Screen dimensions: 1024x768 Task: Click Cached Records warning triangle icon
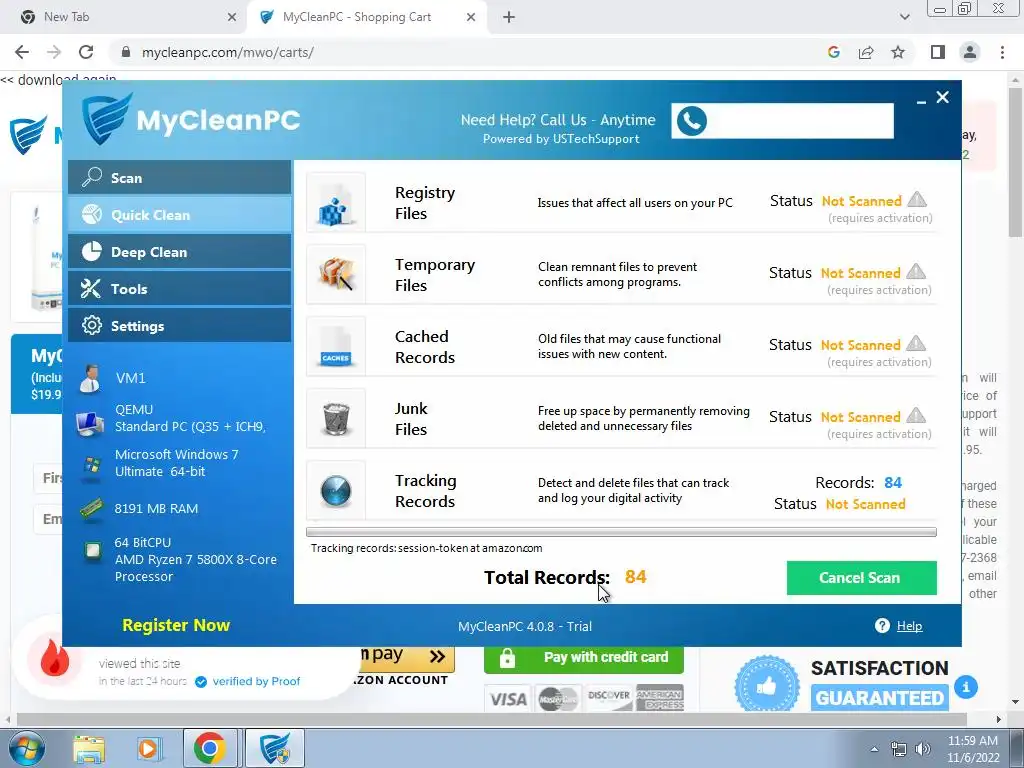click(916, 343)
